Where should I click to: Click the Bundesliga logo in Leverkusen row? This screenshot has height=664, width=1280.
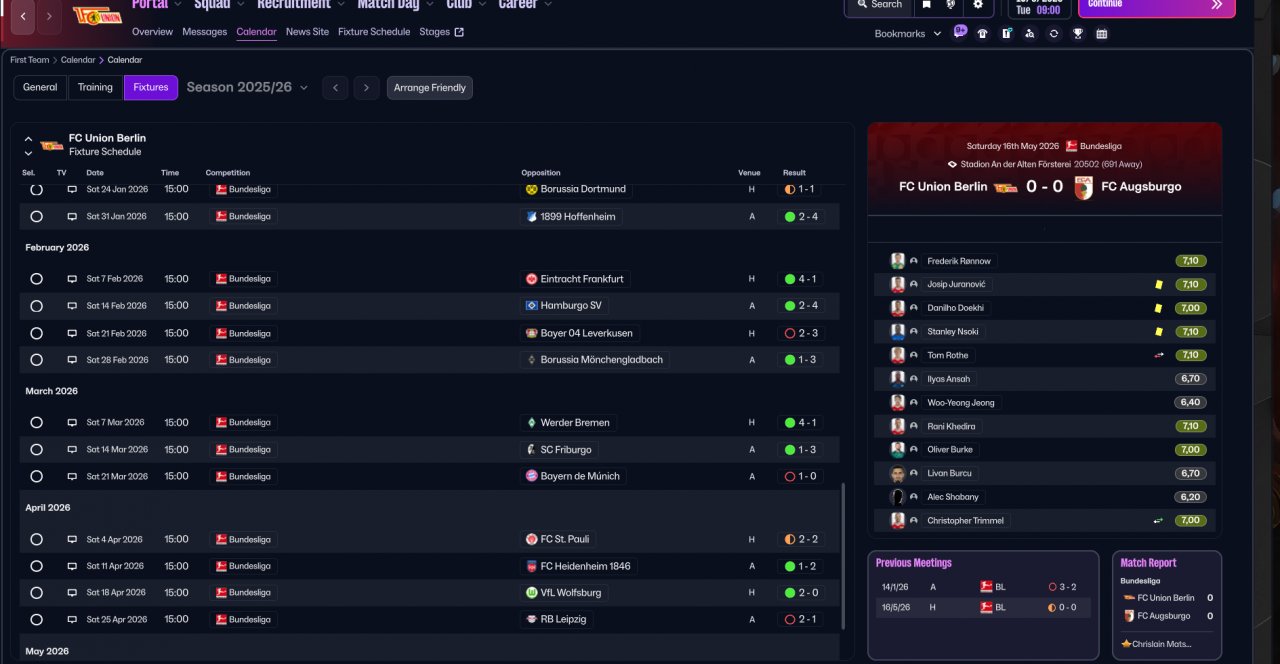pos(221,333)
